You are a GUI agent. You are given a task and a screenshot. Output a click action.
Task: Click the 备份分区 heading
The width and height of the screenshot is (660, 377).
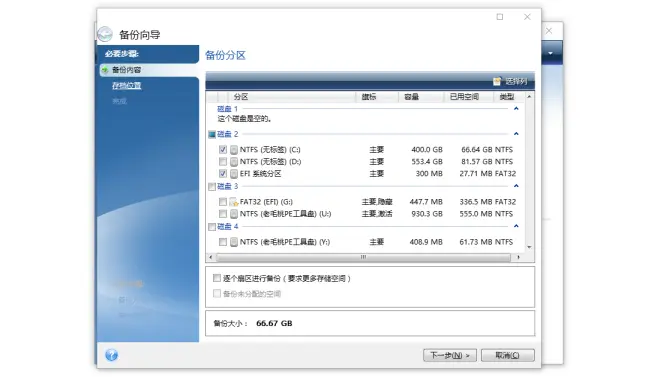coord(225,55)
